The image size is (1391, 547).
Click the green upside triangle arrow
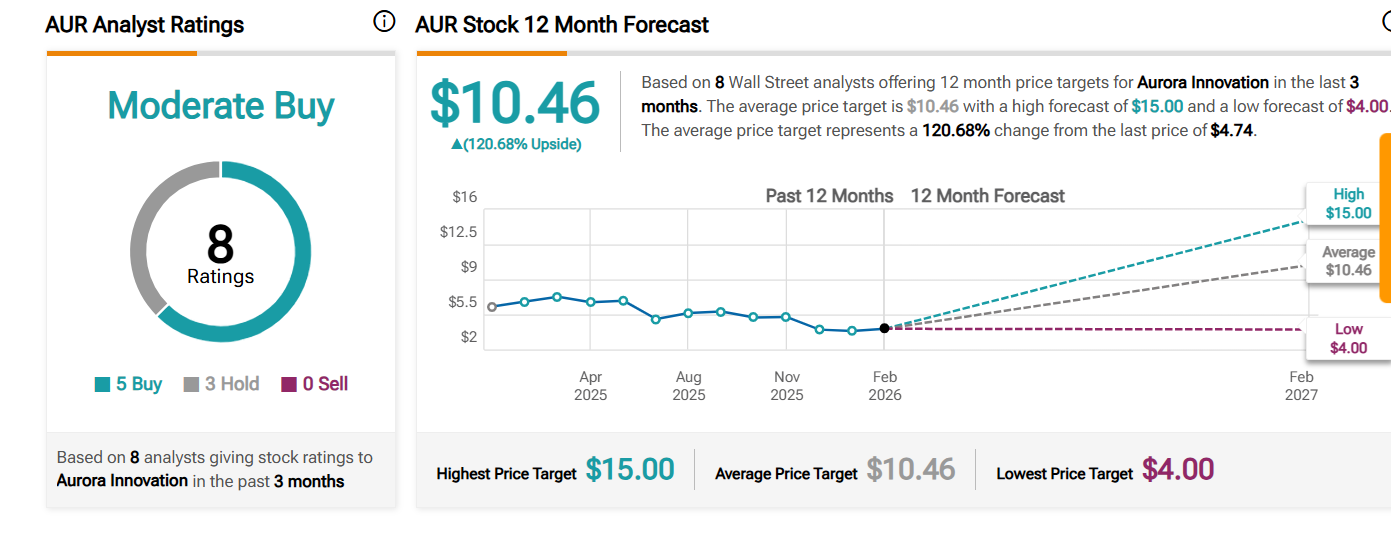pyautogui.click(x=457, y=144)
